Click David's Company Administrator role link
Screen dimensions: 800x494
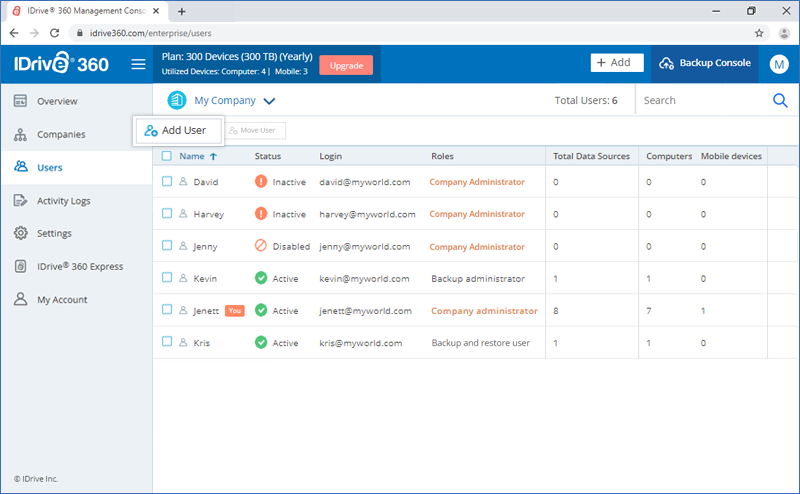pyautogui.click(x=477, y=182)
